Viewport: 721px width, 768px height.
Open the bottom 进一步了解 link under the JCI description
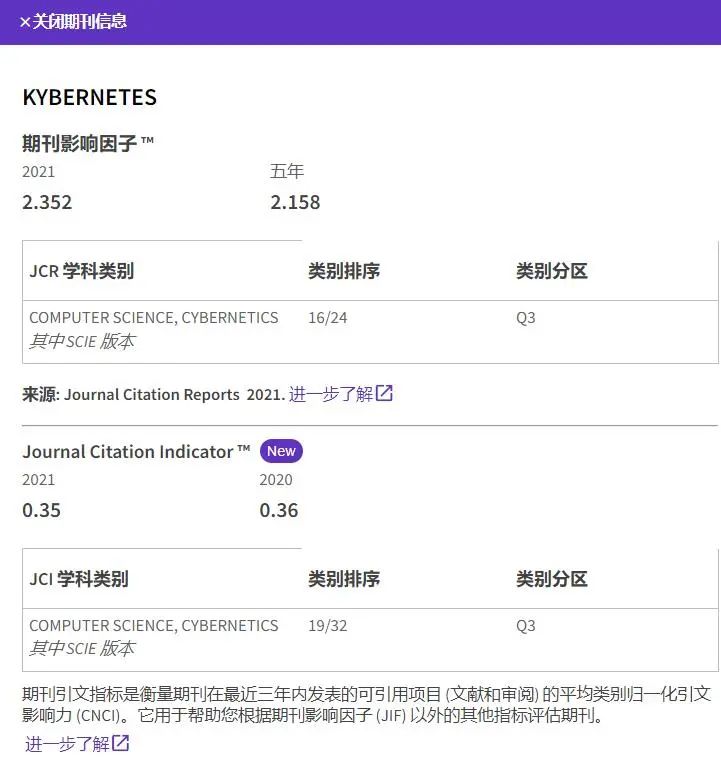point(67,744)
